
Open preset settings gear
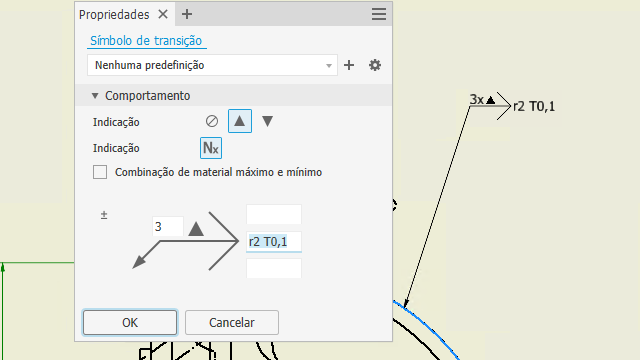tap(375, 65)
